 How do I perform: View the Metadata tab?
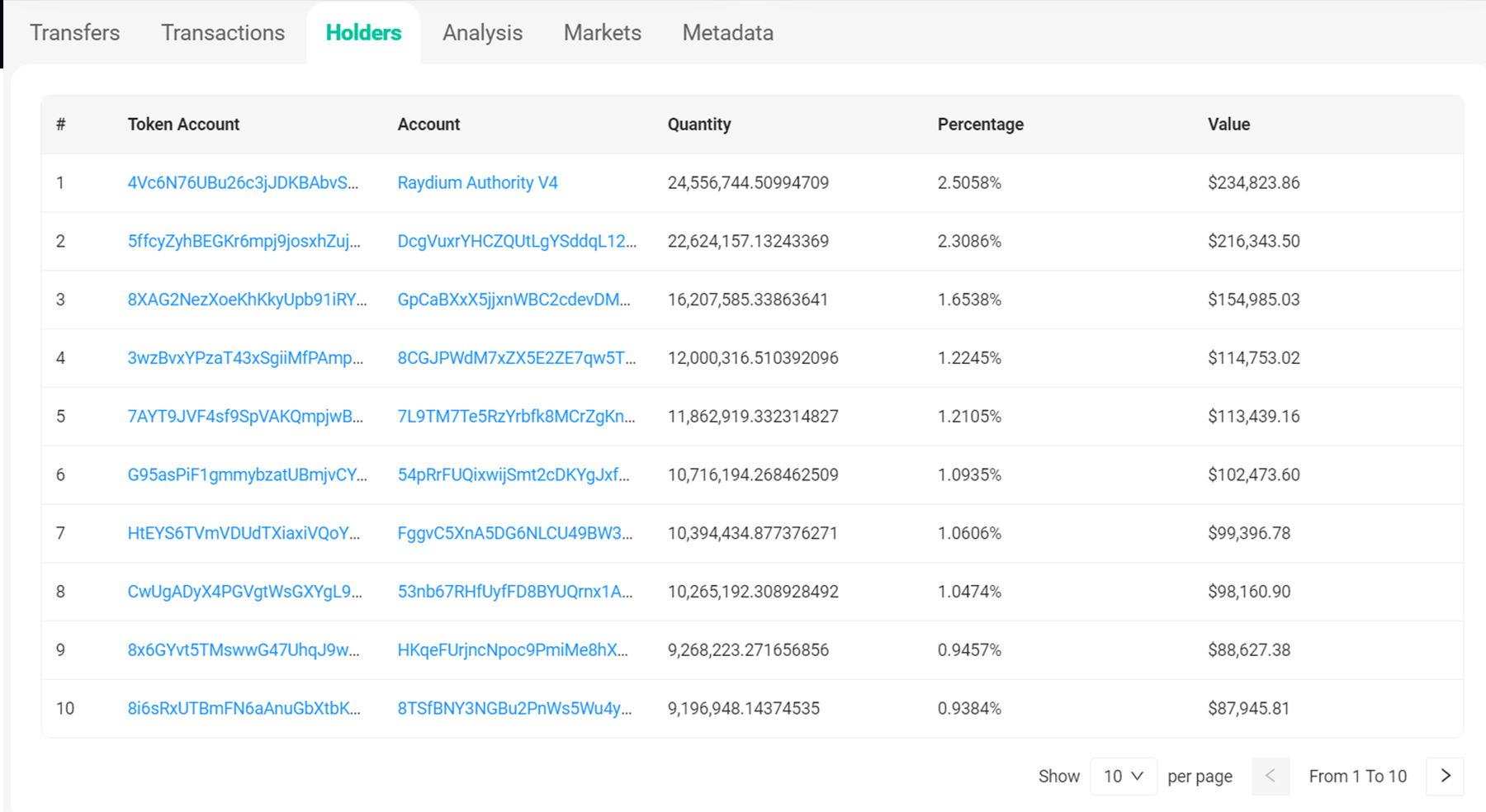pyautogui.click(x=727, y=33)
